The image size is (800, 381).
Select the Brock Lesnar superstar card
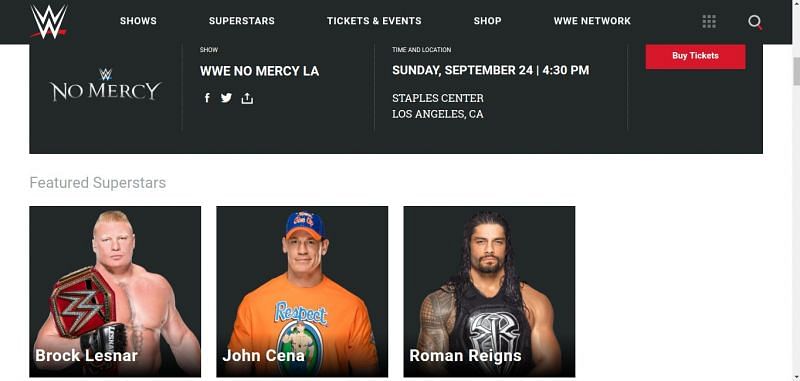(x=115, y=291)
